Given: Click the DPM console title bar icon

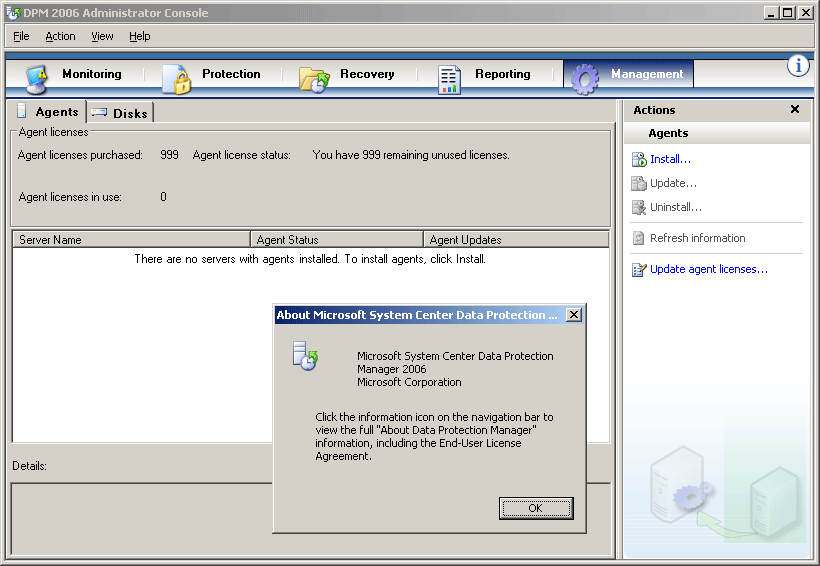Looking at the screenshot, I should (x=13, y=13).
